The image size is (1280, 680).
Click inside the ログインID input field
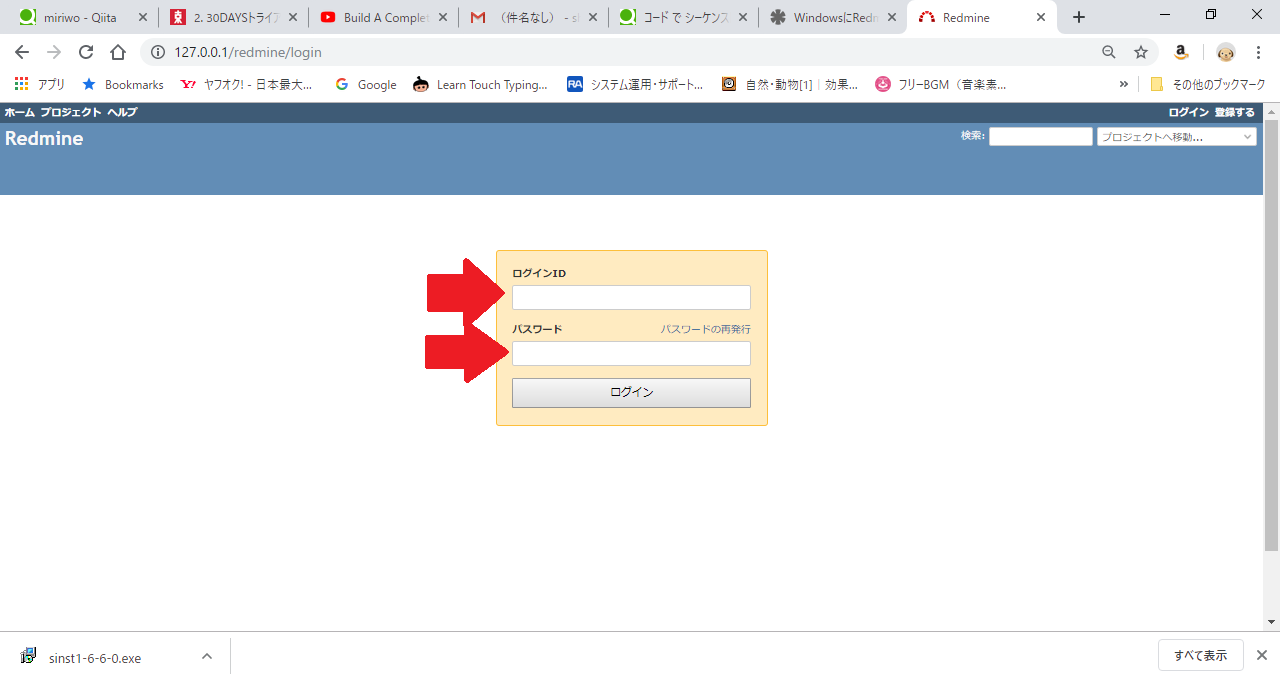click(x=631, y=297)
